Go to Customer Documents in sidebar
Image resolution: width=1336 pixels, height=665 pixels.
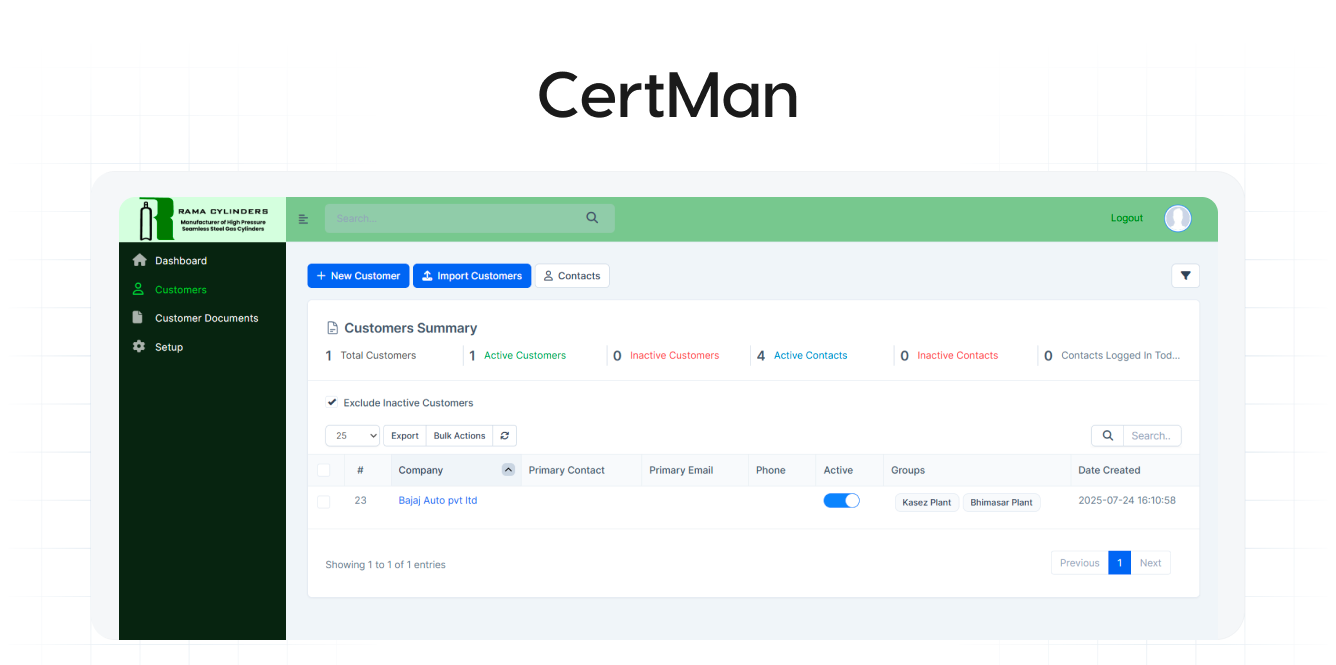(x=206, y=318)
